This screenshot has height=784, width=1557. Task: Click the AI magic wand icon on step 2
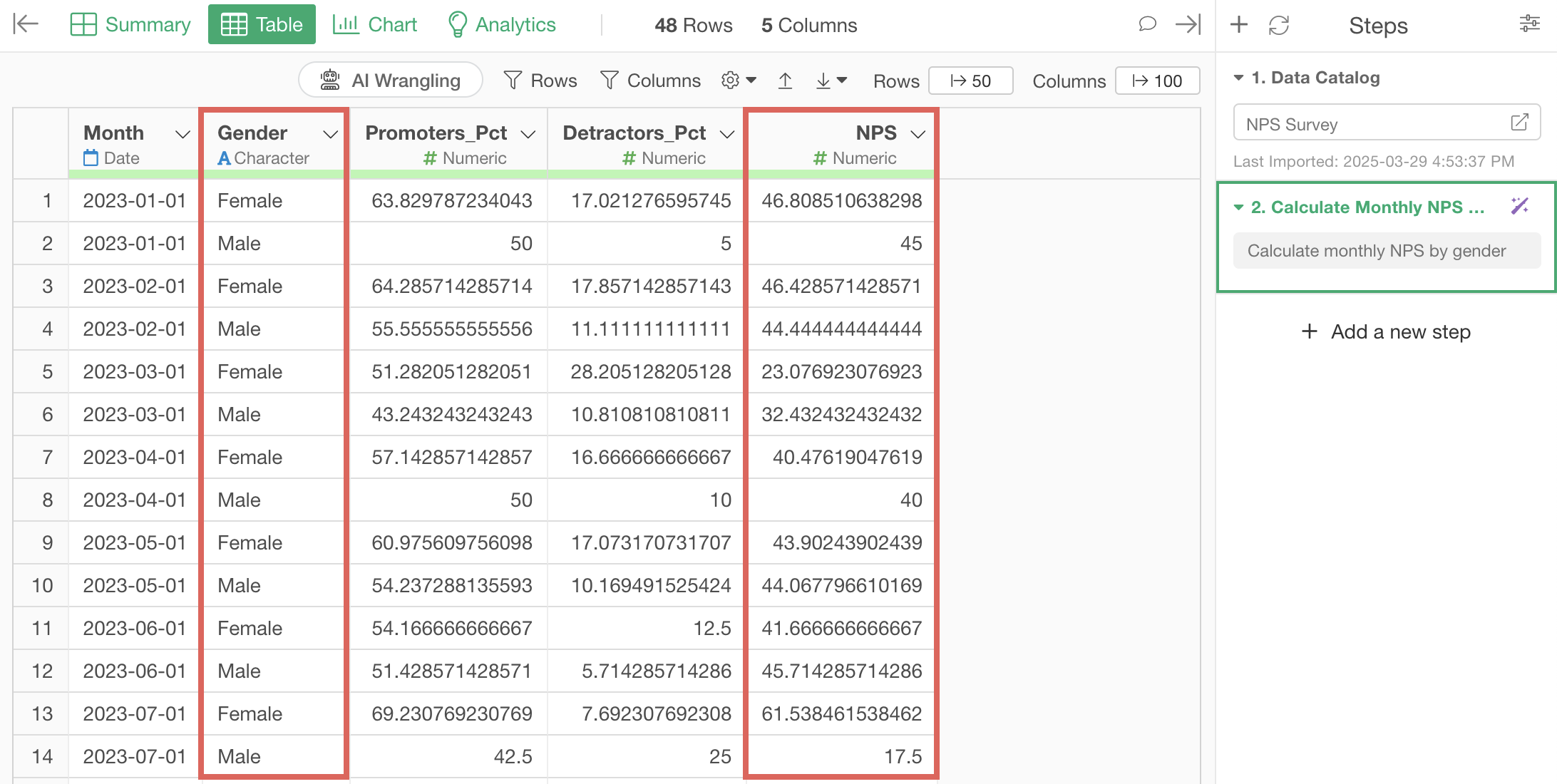(1519, 207)
